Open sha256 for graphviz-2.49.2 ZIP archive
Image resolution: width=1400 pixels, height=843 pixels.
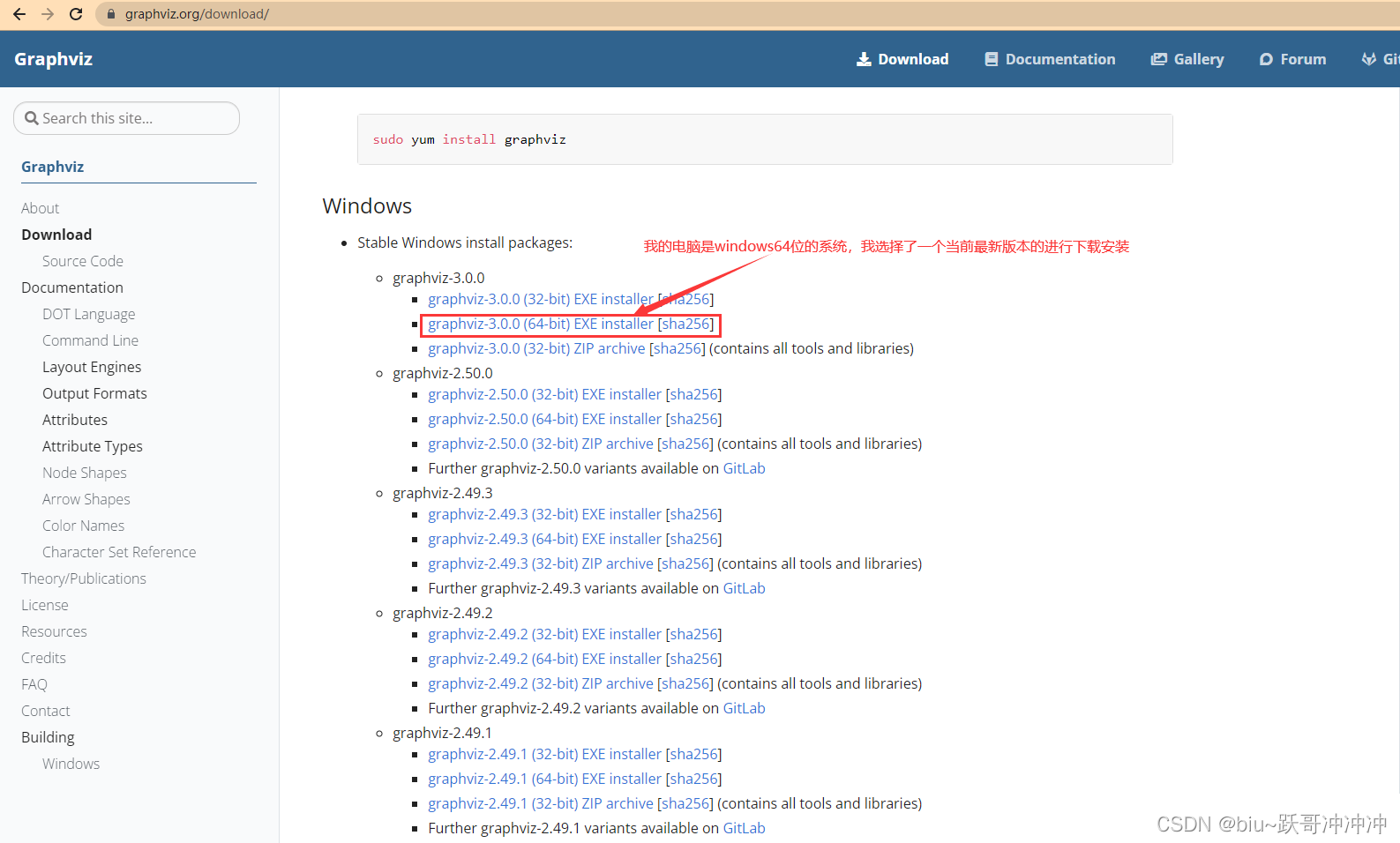pyautogui.click(x=685, y=683)
